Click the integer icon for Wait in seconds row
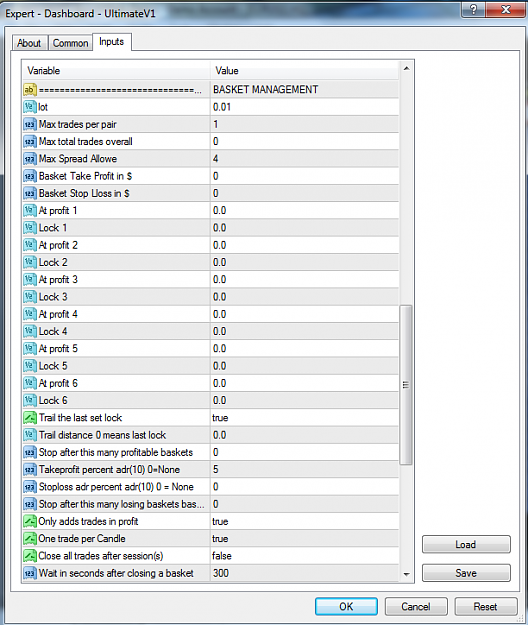 [30, 573]
